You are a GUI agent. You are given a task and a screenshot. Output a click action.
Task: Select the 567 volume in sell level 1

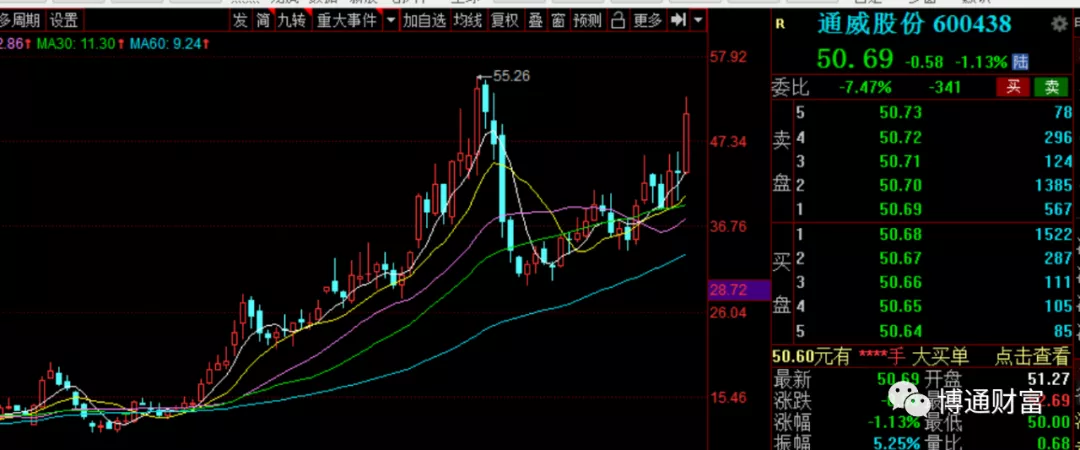point(1058,209)
